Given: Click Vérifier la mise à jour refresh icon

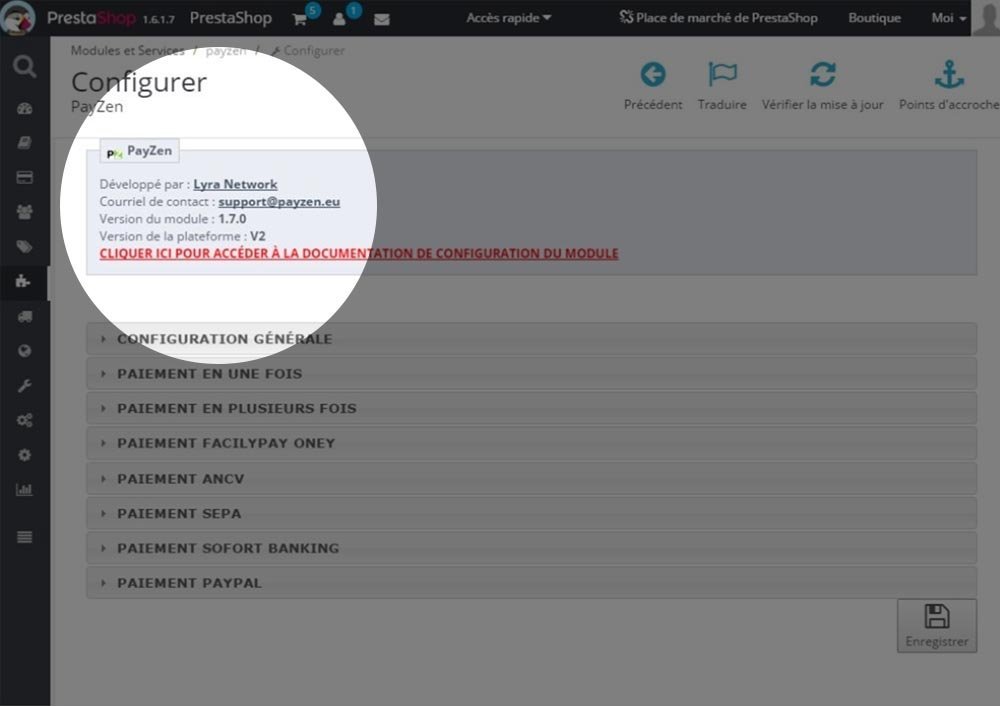Looking at the screenshot, I should pyautogui.click(x=823, y=75).
